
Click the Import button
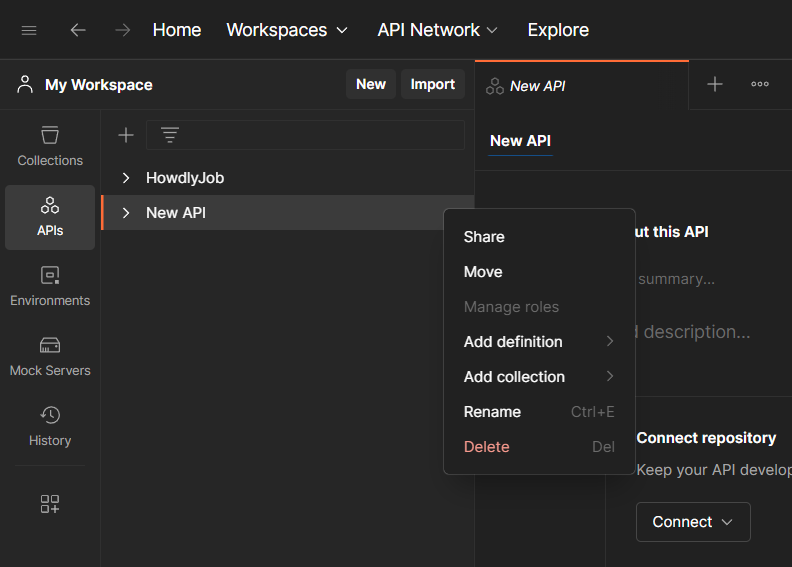432,84
